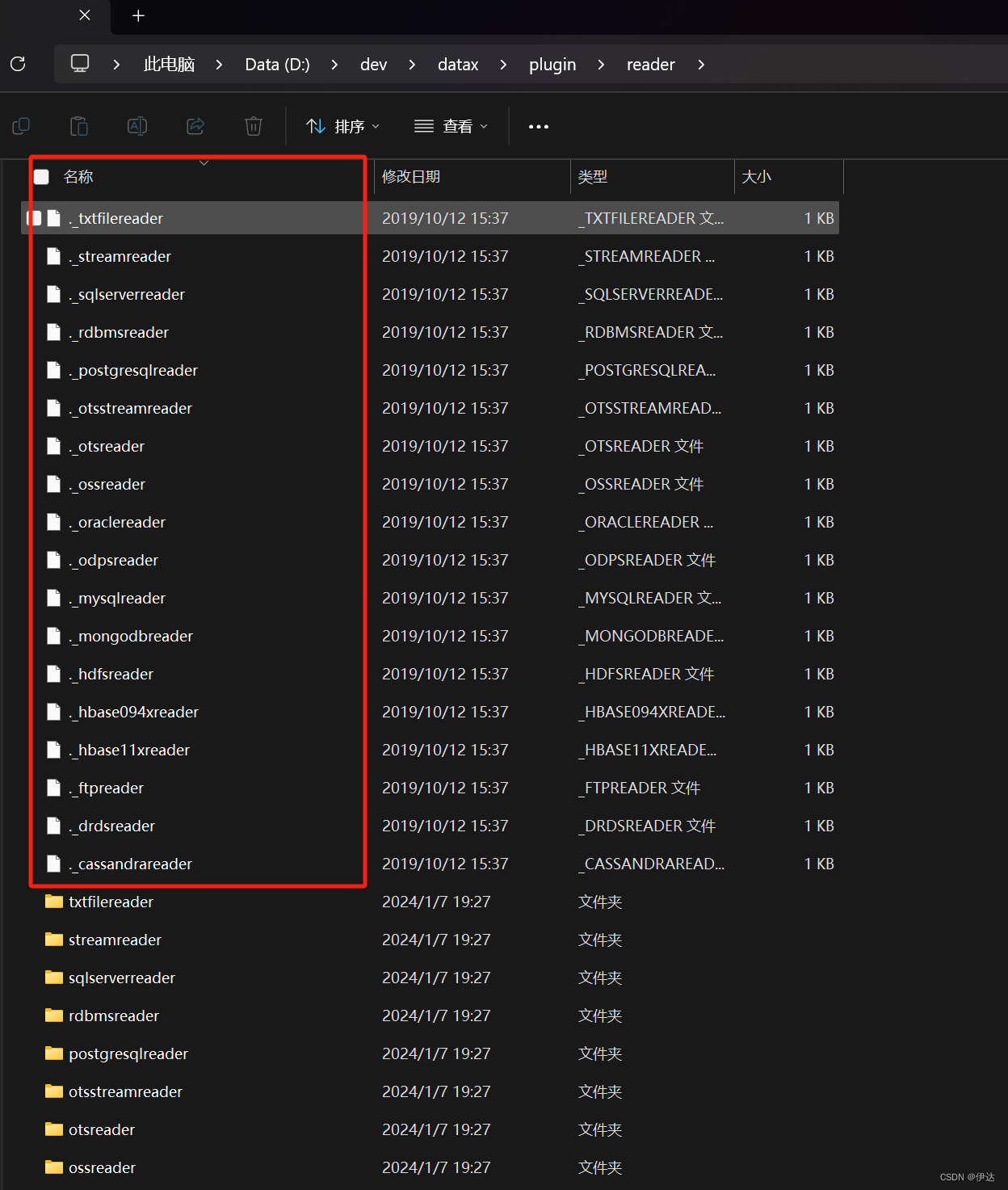
Task: Navigate to Data (D:) via the breadcrumb
Action: [x=276, y=64]
